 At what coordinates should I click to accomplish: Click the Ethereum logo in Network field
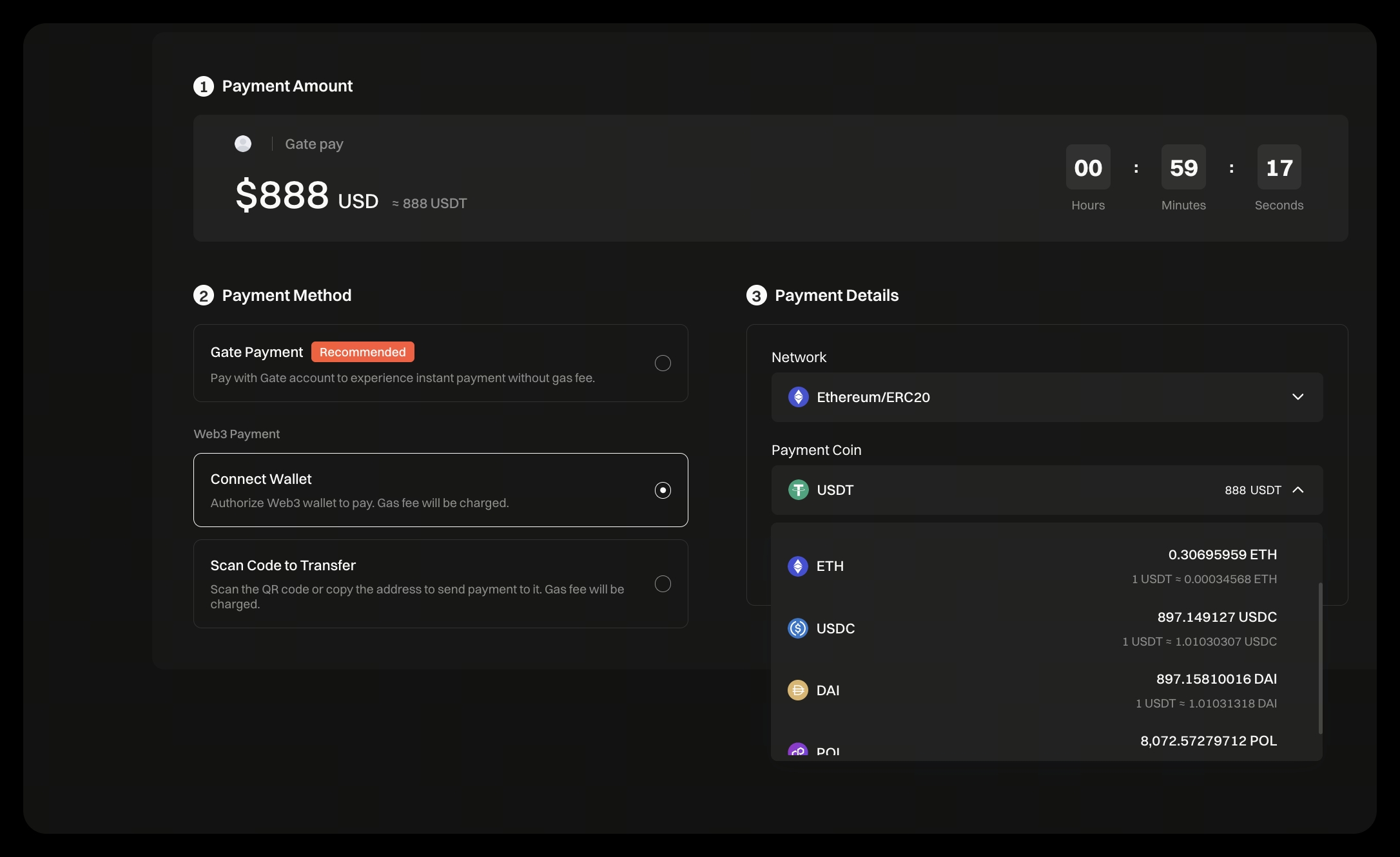[798, 397]
